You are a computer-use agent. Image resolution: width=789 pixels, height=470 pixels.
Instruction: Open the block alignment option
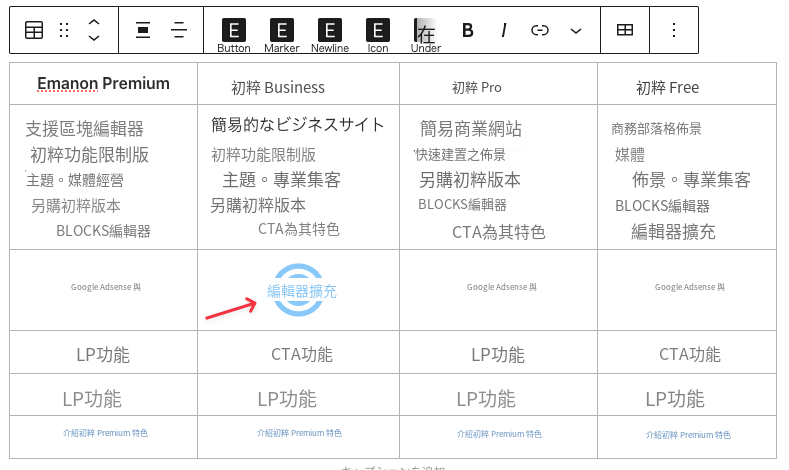(143, 30)
